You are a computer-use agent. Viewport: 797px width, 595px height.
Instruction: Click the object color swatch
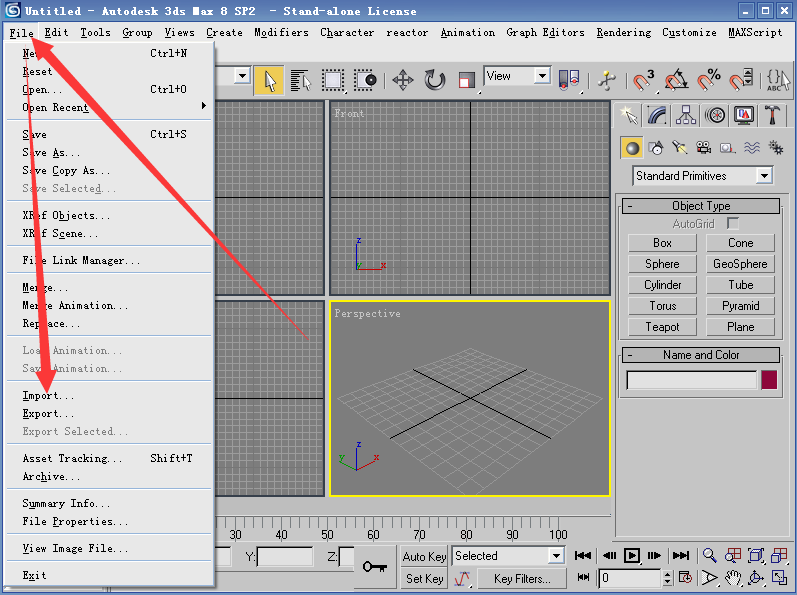click(769, 380)
